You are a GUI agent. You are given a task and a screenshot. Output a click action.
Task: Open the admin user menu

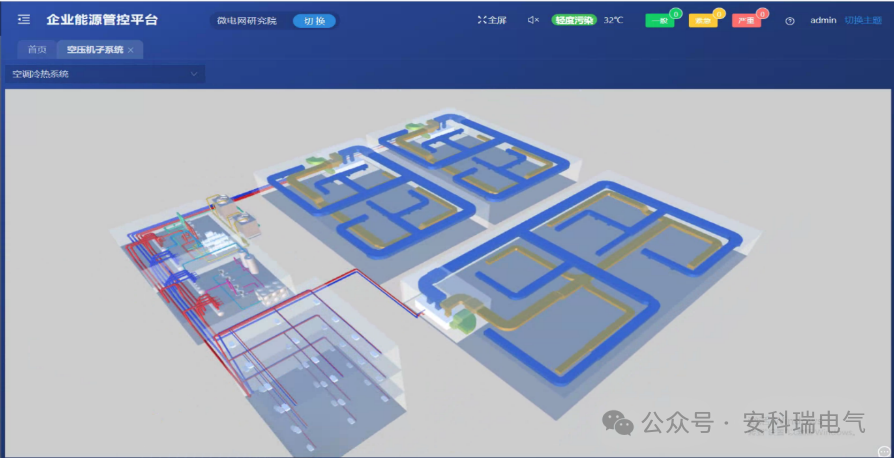pyautogui.click(x=823, y=20)
